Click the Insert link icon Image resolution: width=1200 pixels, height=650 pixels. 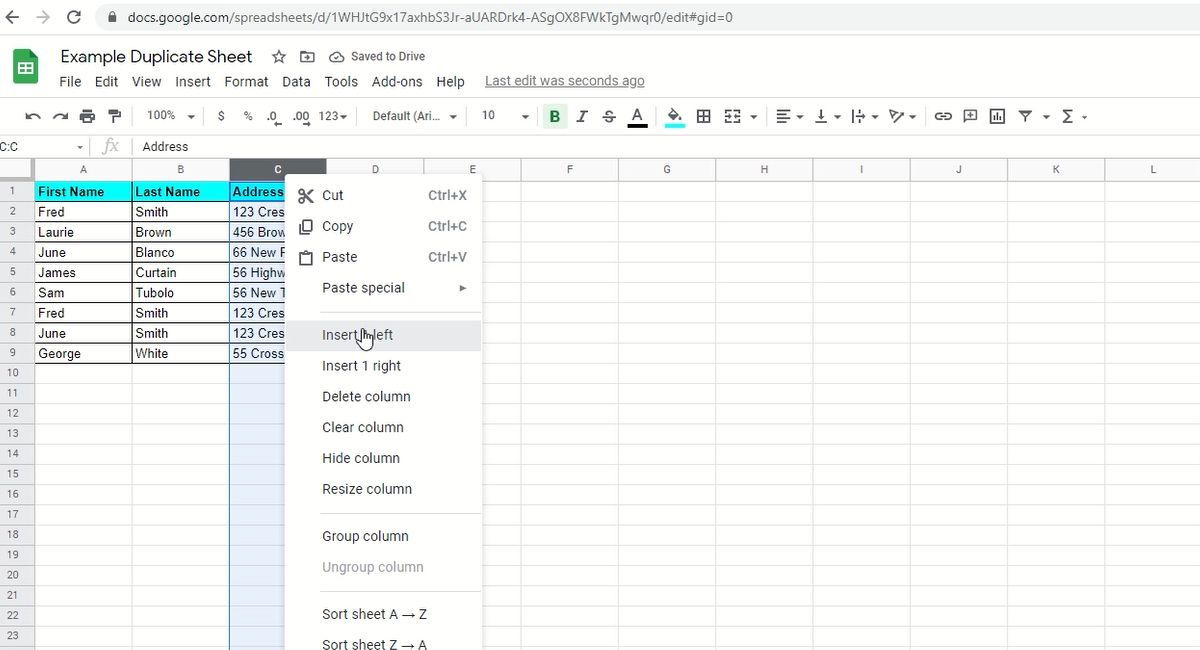coord(942,116)
